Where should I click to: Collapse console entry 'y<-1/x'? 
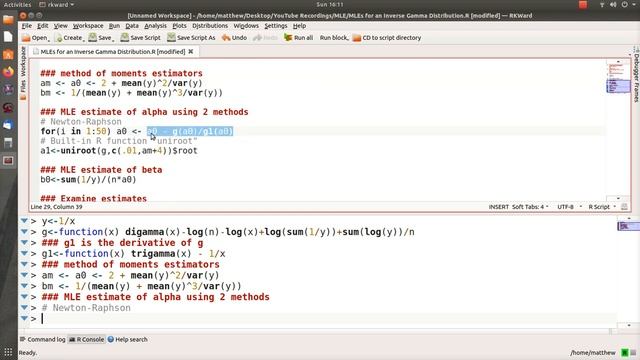tap(24, 221)
